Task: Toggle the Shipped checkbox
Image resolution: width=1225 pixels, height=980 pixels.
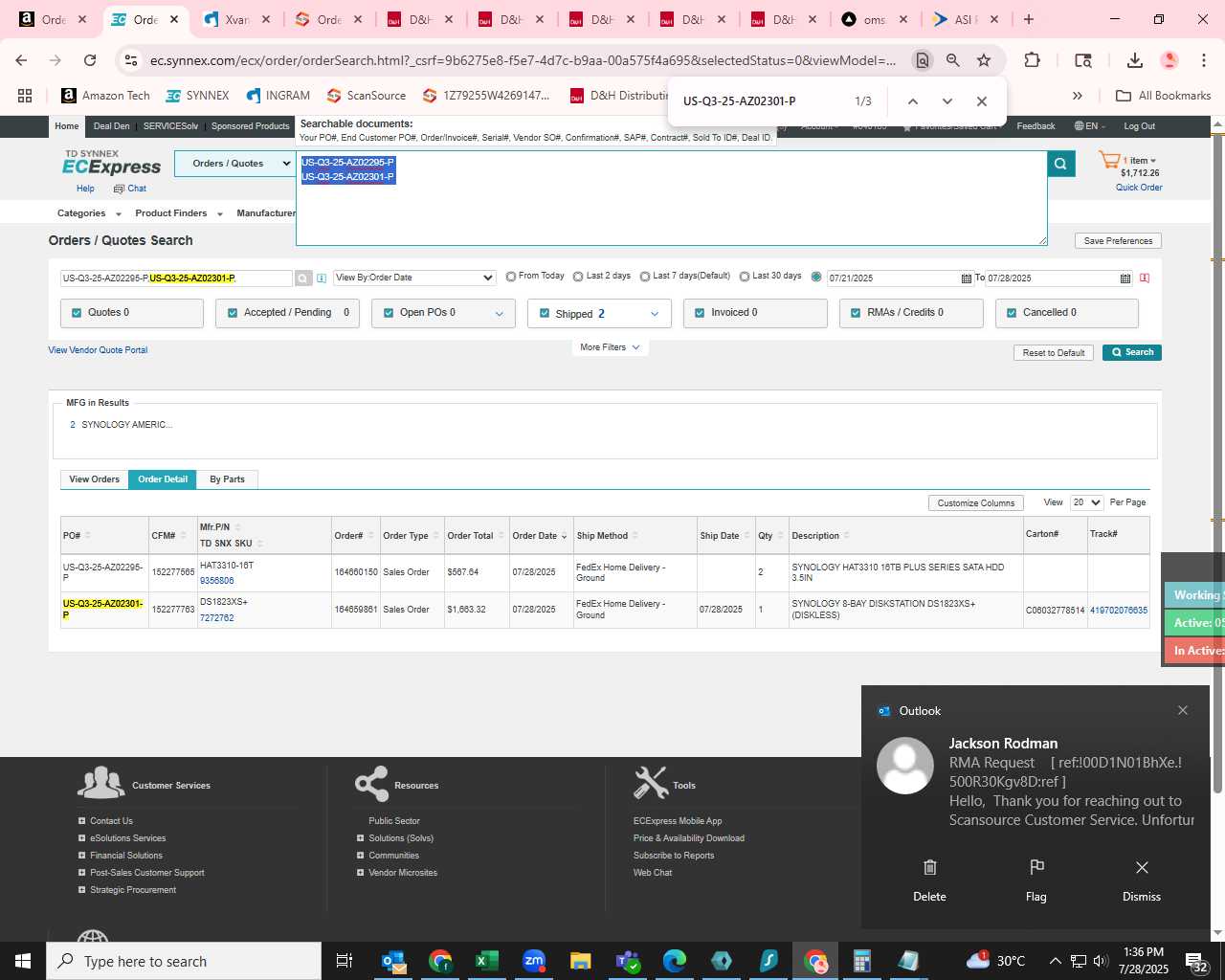Action: point(545,313)
